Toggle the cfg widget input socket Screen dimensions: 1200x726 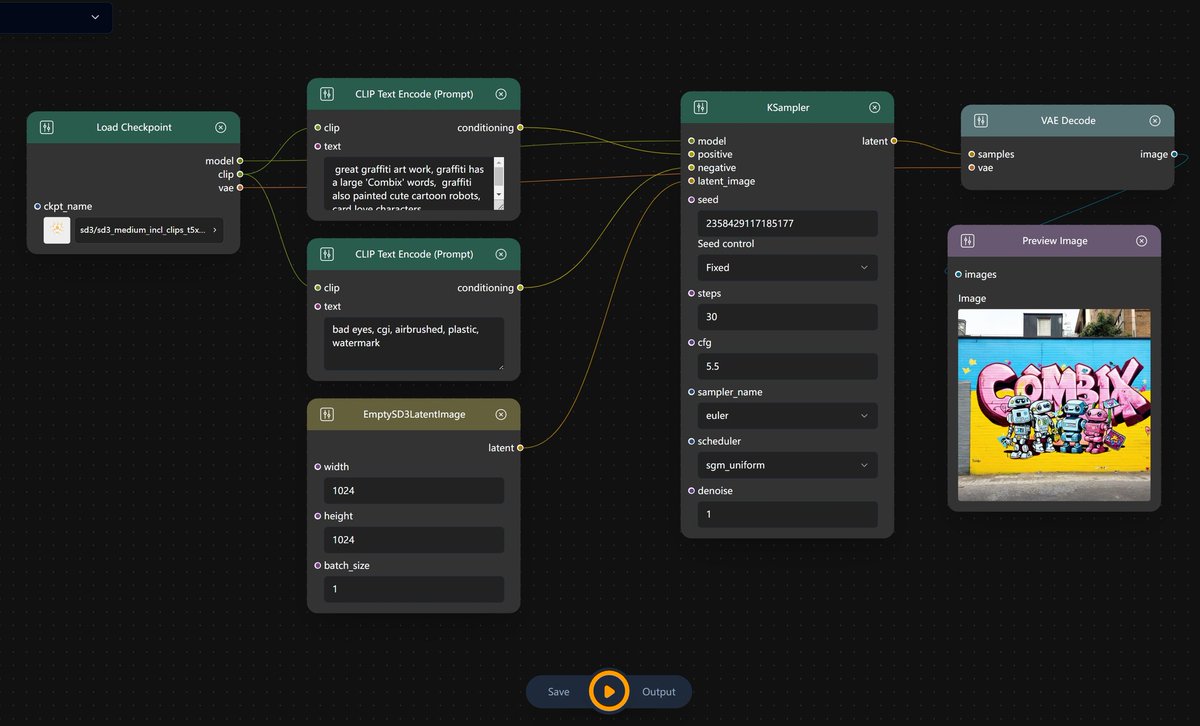[690, 342]
